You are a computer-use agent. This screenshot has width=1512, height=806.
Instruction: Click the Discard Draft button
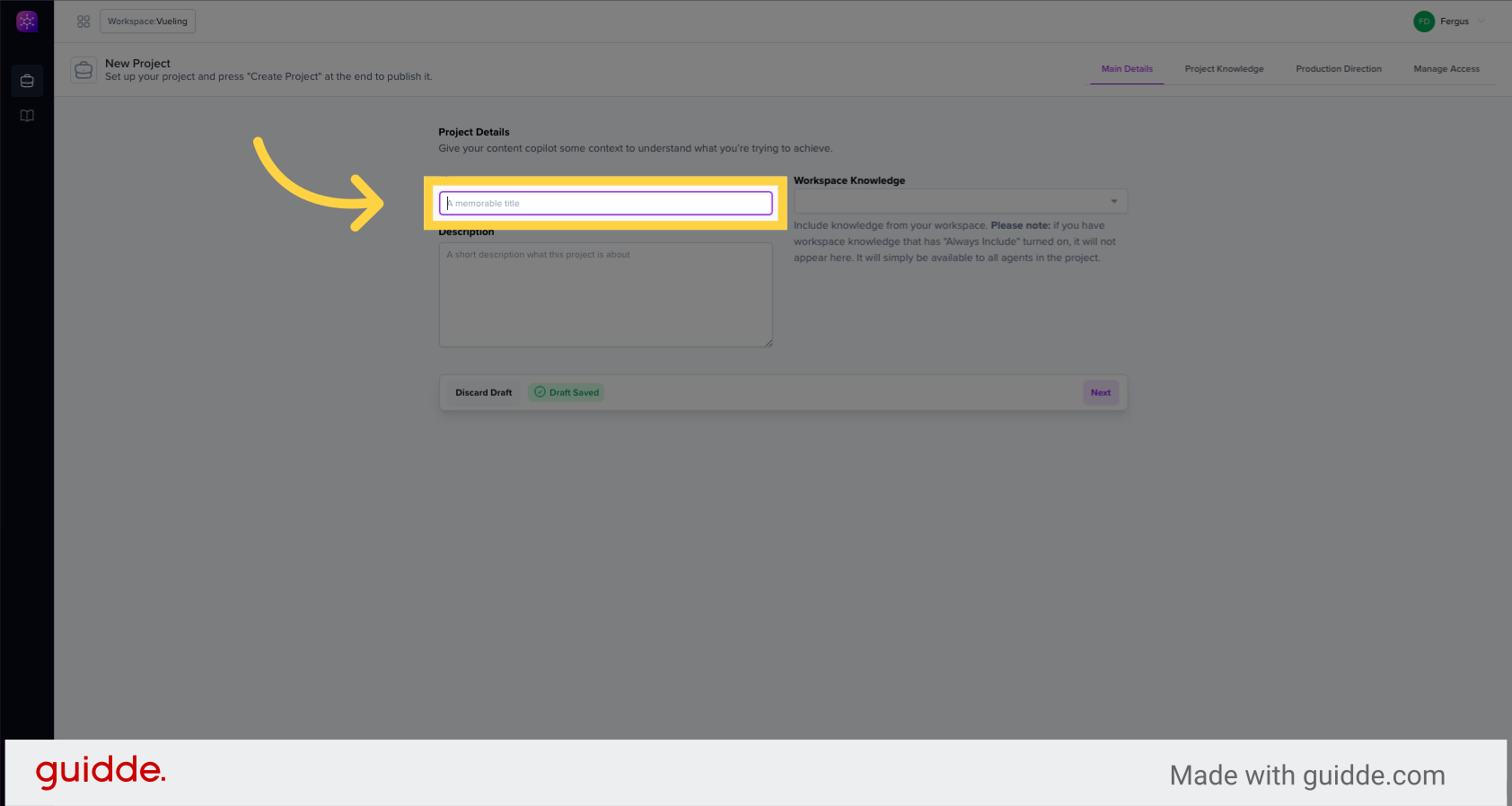(x=483, y=392)
